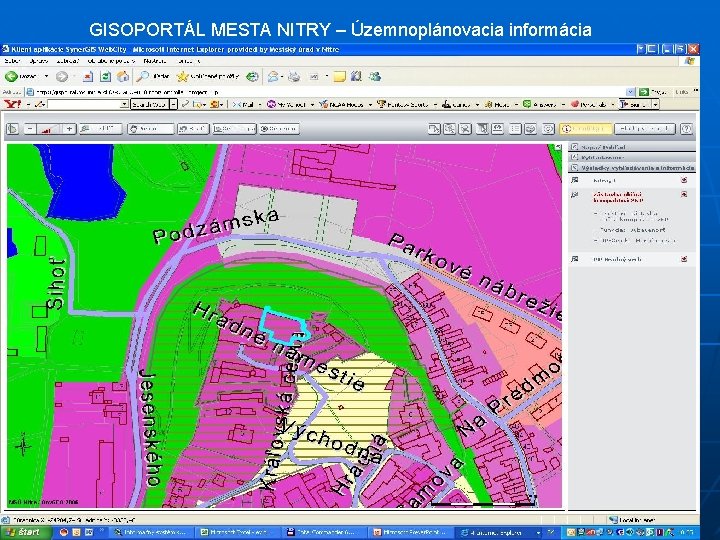This screenshot has height=540, width=720.
Task: Open the address bar dropdown arrow
Action: pyautogui.click(x=630, y=92)
